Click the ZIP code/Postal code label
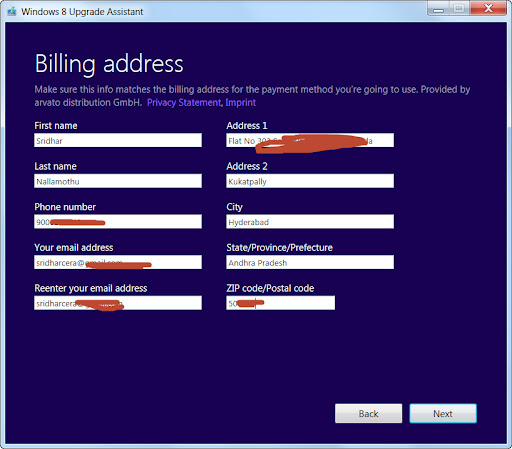Screen dimensions: 512x449 pos(270,288)
